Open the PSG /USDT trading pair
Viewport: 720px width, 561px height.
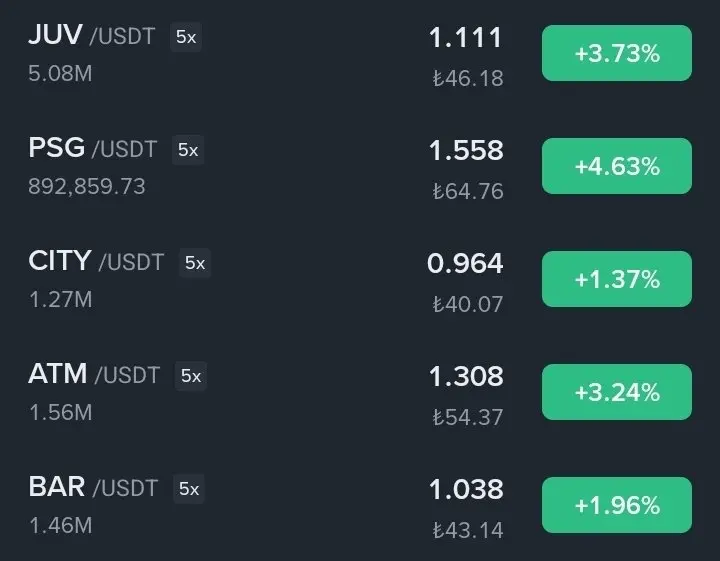pyautogui.click(x=93, y=148)
